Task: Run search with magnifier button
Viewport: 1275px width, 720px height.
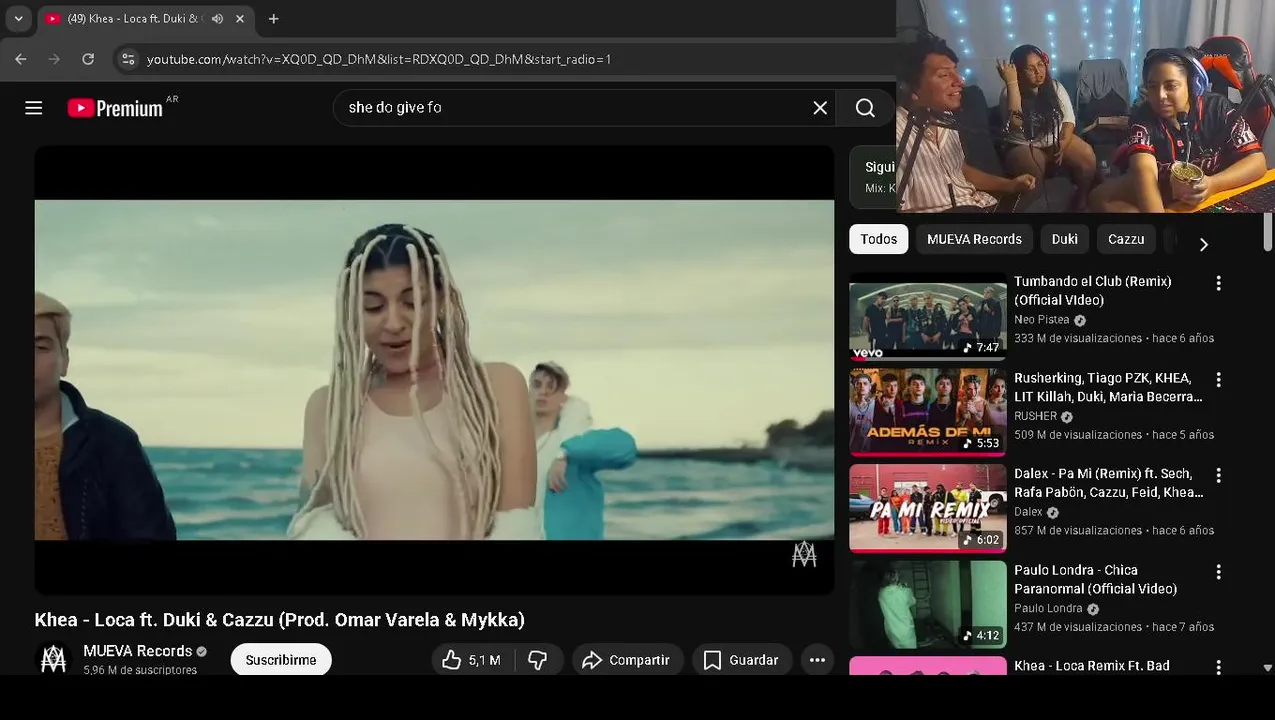Action: (865, 108)
